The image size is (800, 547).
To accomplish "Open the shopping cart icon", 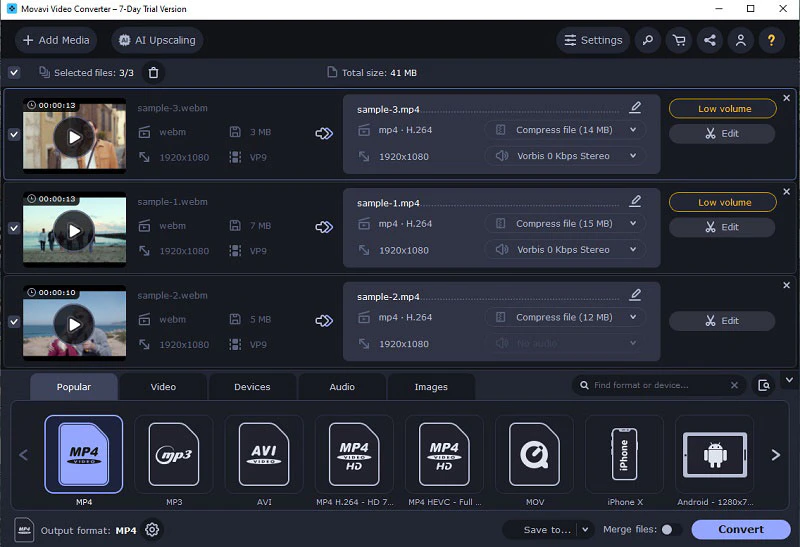I will coord(679,40).
